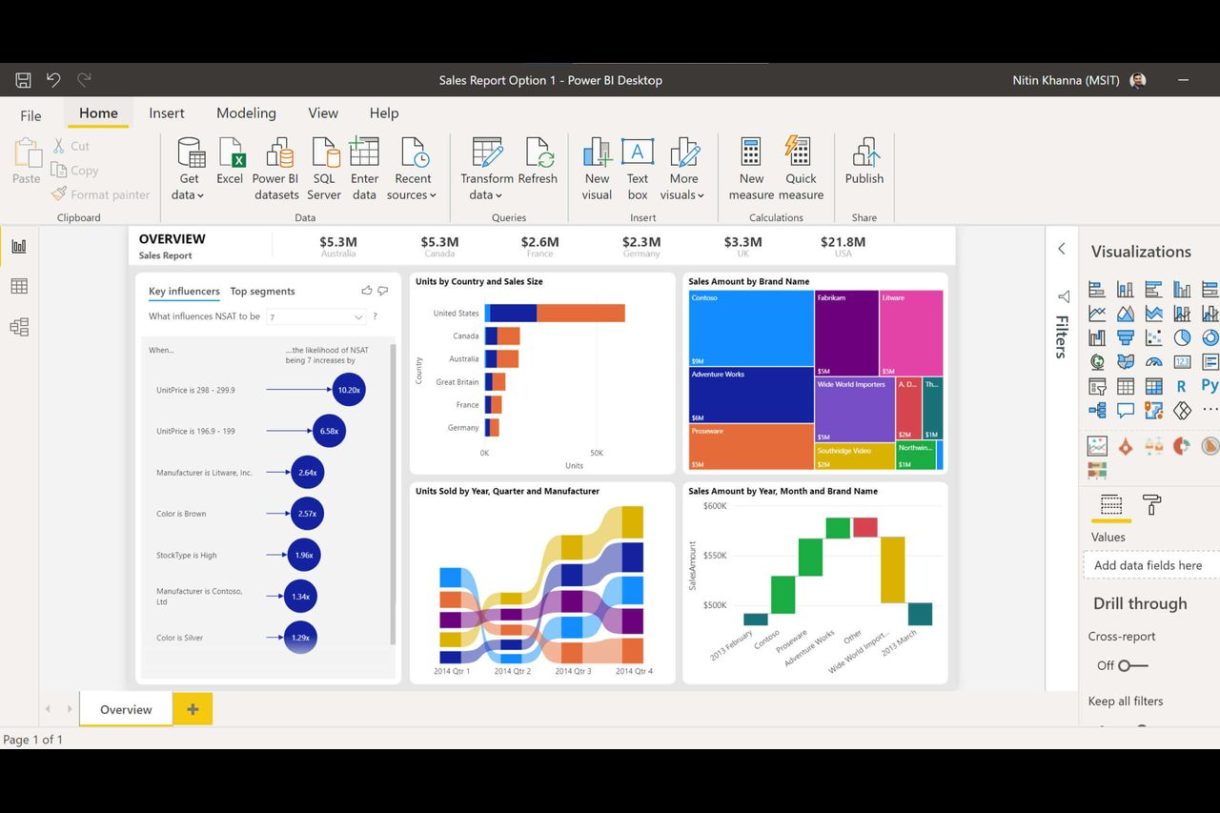Select the Python visual
Screen dimensions: 1220x813
click(x=1210, y=386)
